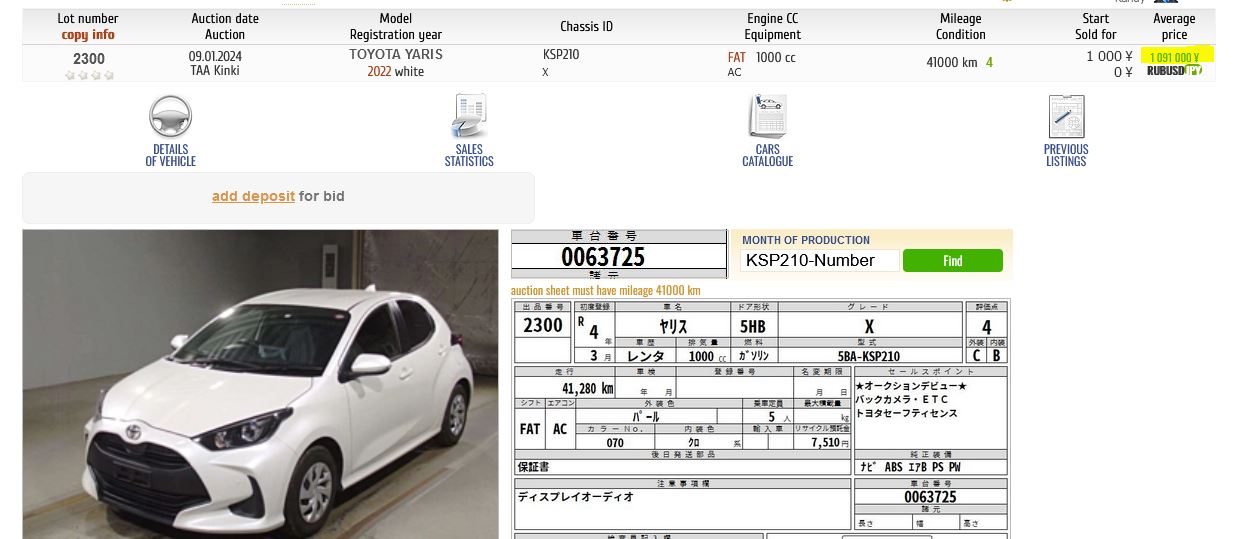
Task: Click the RUBUSD currency switch icon
Action: click(x=1174, y=71)
